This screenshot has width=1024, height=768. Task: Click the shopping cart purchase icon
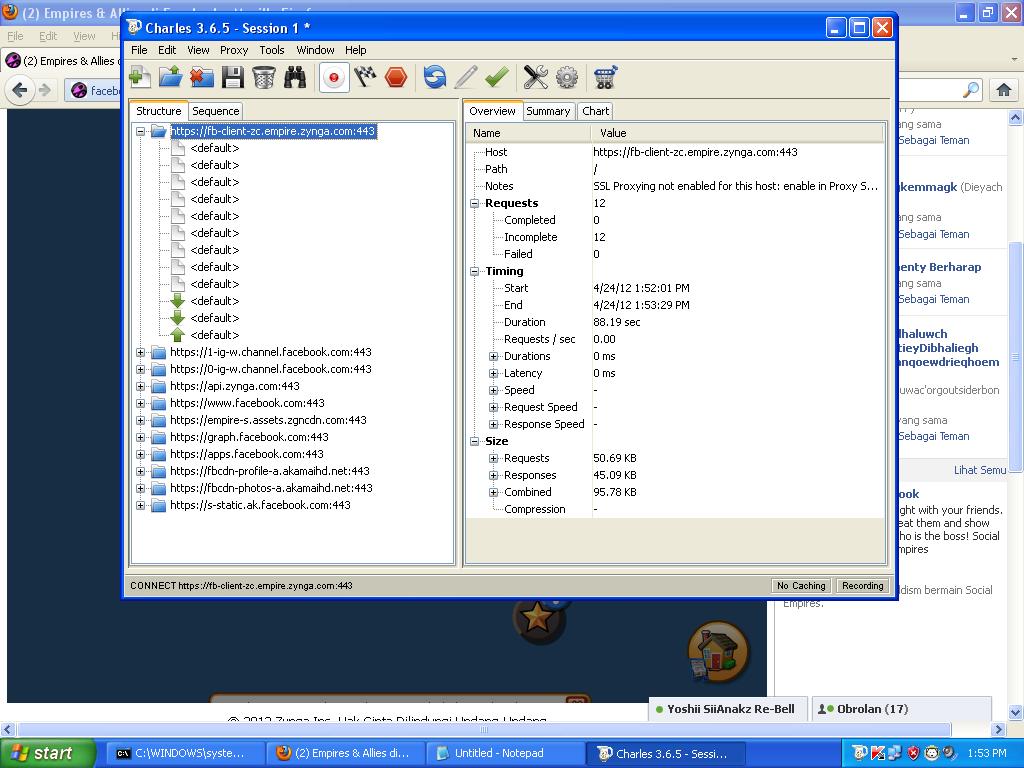[605, 78]
